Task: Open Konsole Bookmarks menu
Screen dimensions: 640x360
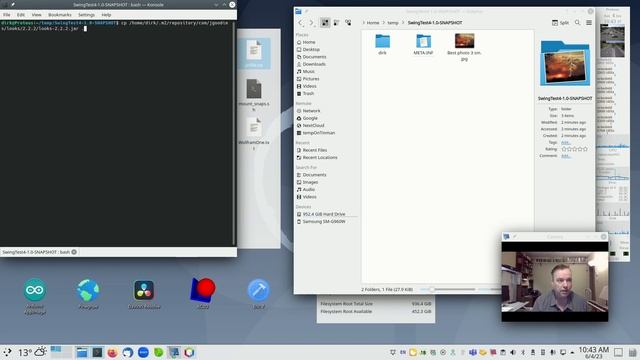Action: click(60, 15)
